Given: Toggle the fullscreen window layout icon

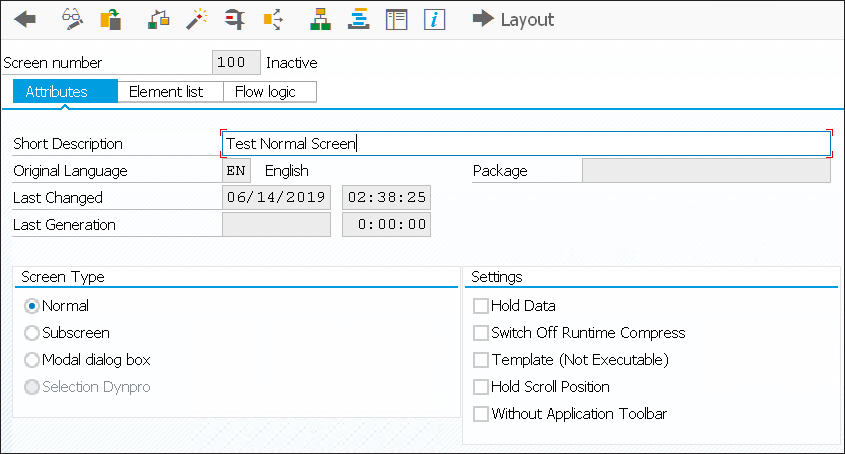Looking at the screenshot, I should 397,19.
